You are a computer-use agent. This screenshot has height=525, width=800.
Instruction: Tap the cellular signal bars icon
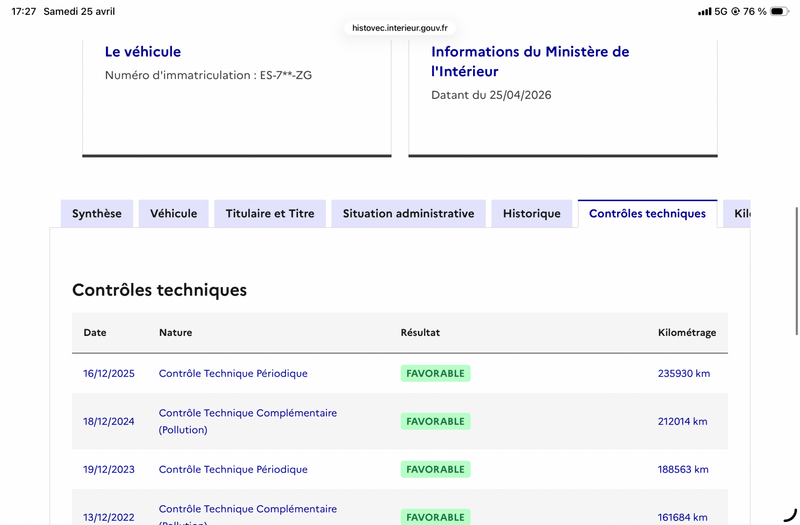pyautogui.click(x=705, y=12)
